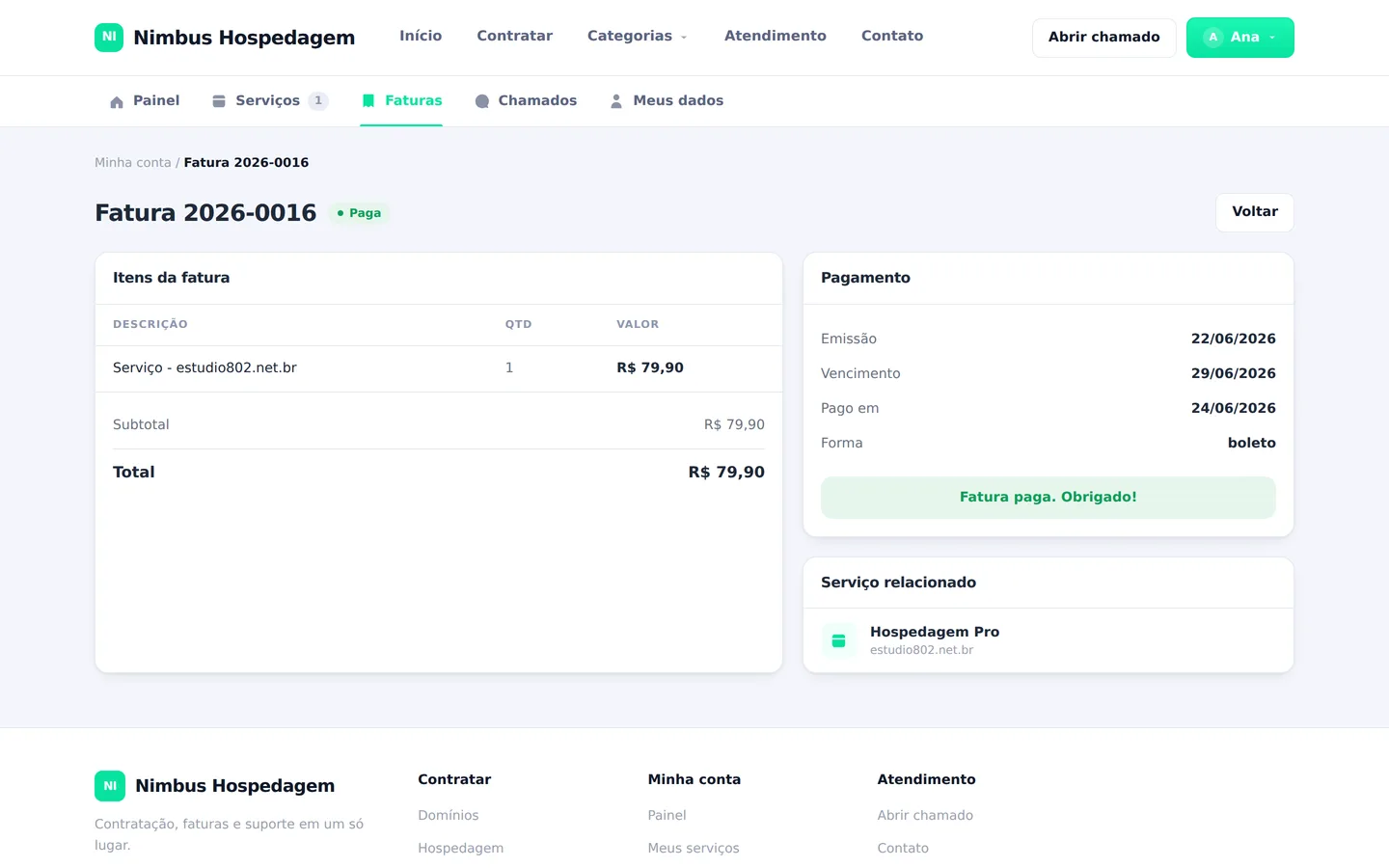This screenshot has width=1389, height=868.
Task: Click the Hospedagem Pro service icon
Action: coord(838,640)
